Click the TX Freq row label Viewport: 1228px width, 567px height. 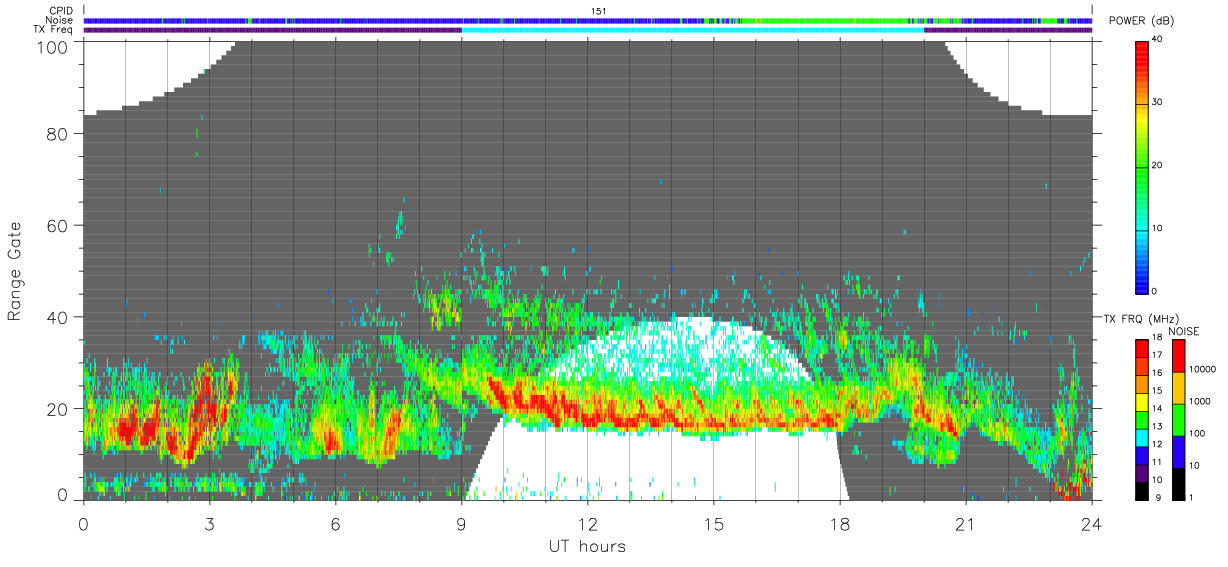coord(54,29)
